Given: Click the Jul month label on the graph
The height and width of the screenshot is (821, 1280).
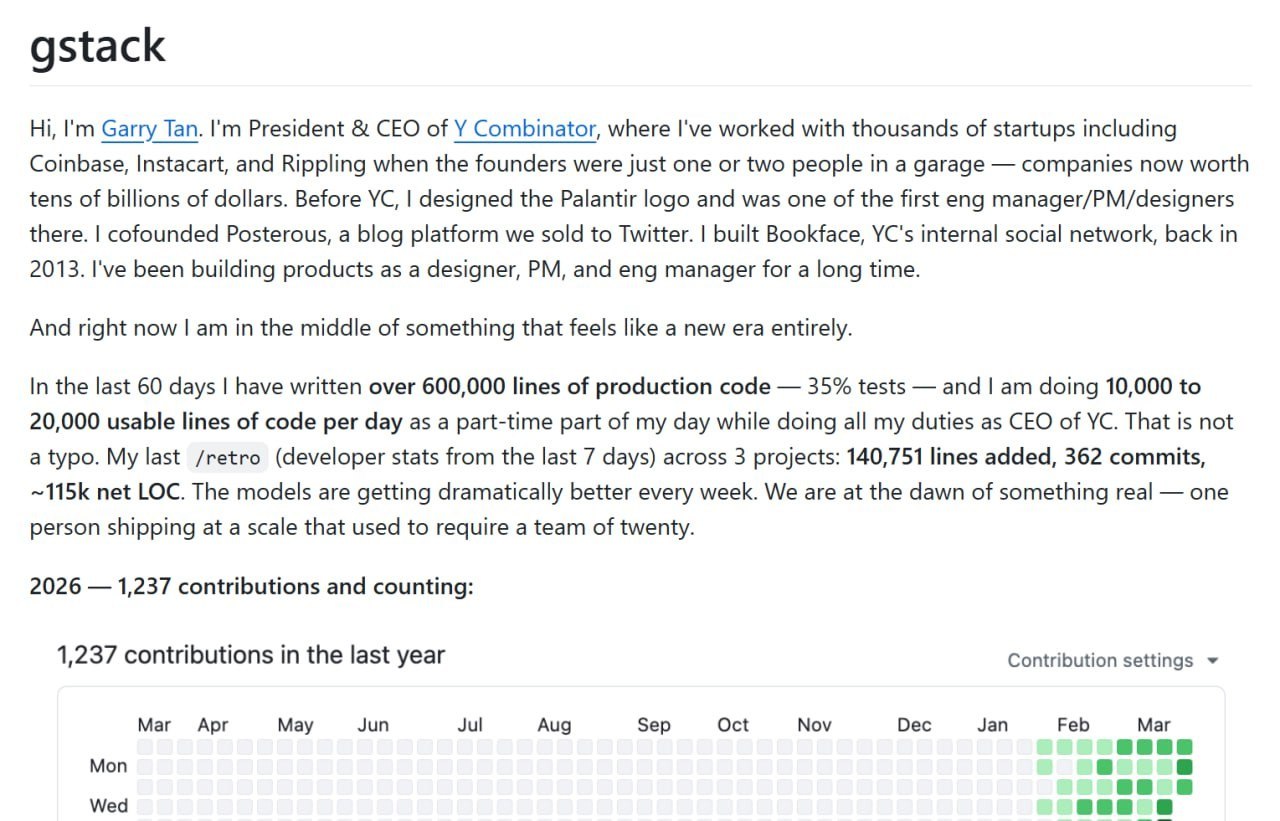Looking at the screenshot, I should pos(470,725).
